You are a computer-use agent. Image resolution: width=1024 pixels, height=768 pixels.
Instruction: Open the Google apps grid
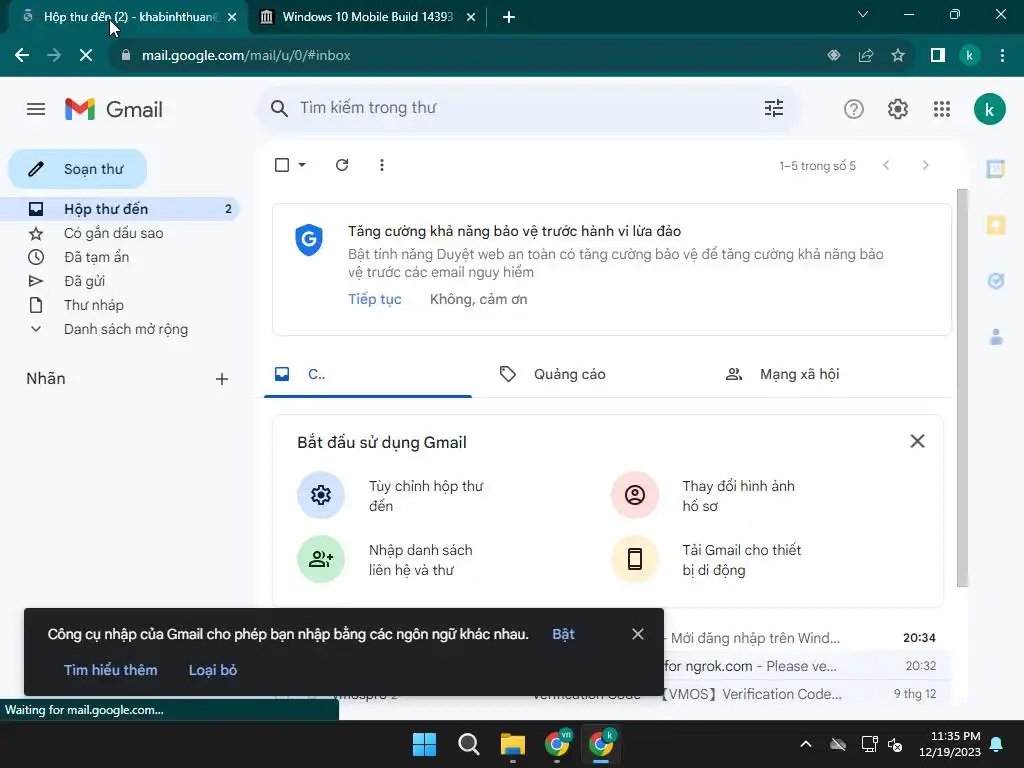coord(942,109)
